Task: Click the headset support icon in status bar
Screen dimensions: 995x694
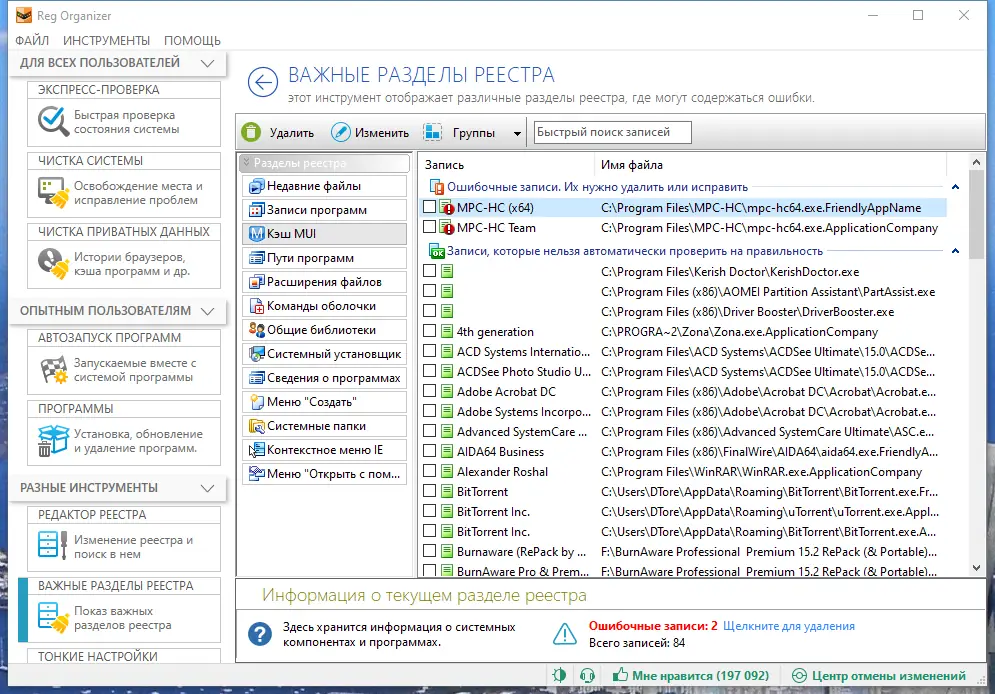Action: 587,675
